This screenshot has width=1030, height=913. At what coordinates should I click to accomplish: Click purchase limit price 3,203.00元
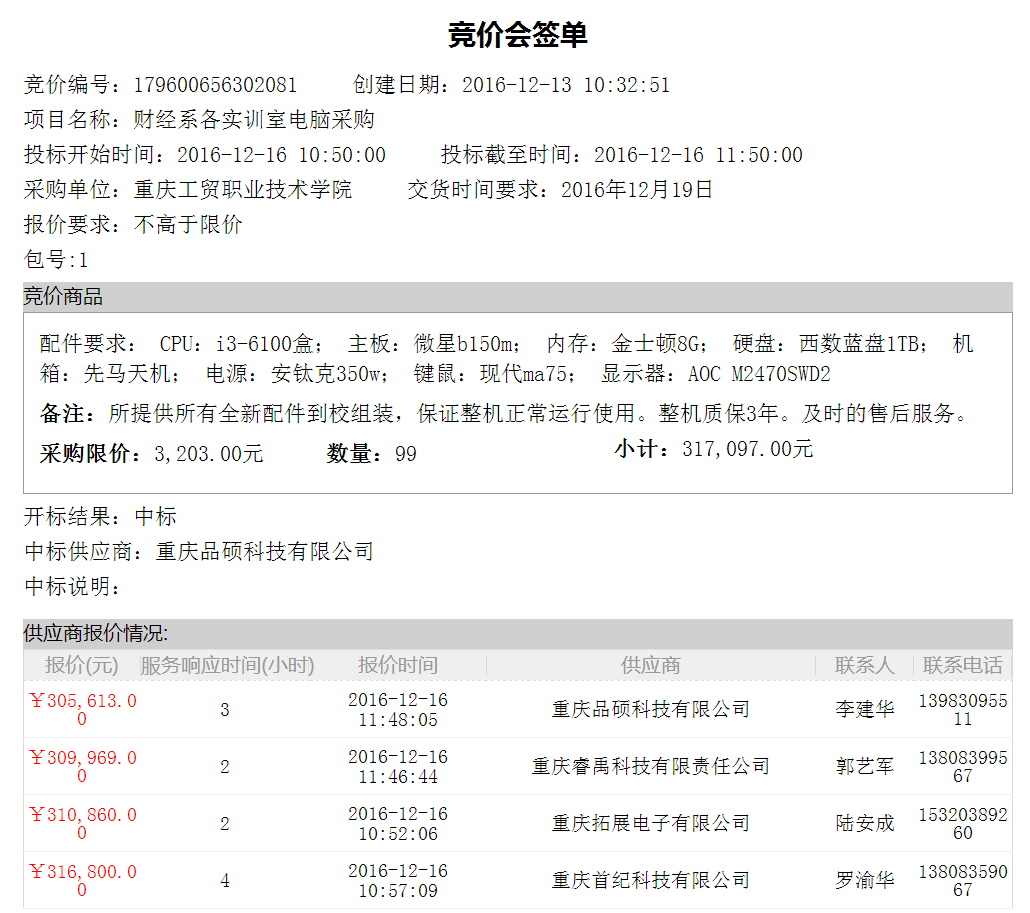coord(208,453)
